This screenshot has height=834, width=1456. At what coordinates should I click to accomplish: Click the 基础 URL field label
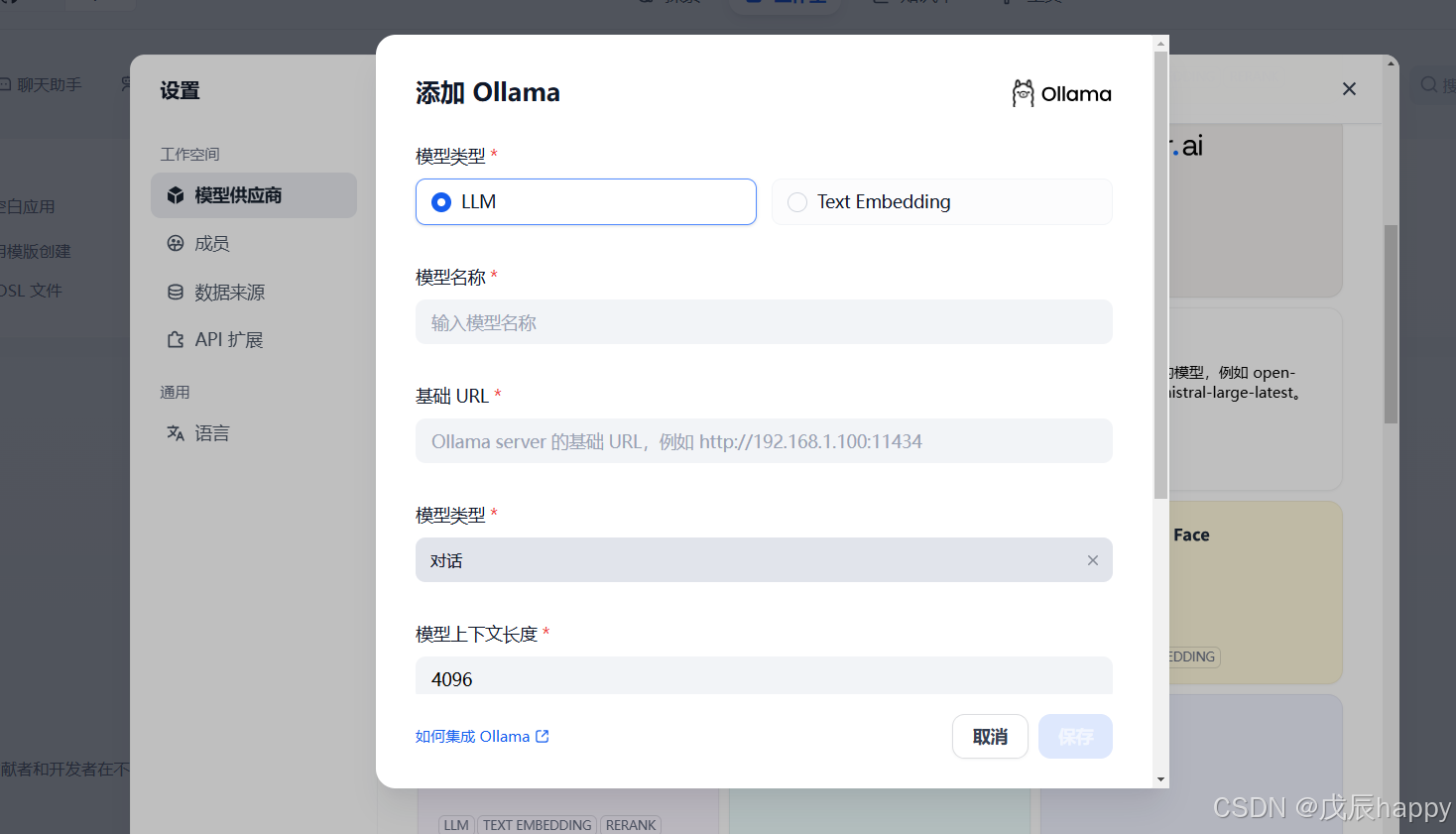(x=452, y=396)
